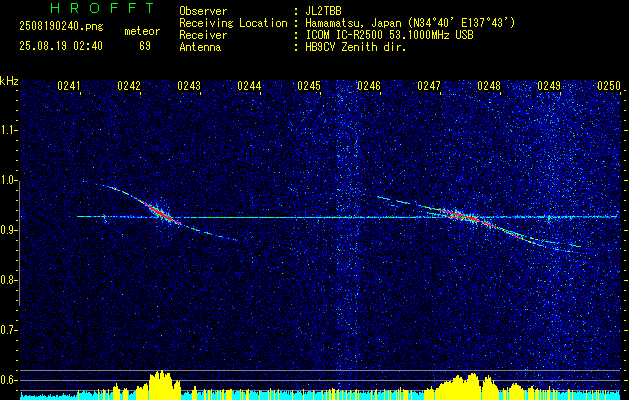Click the 0.6 kHz axis label
The height and width of the screenshot is (400, 629).
[x=8, y=380]
